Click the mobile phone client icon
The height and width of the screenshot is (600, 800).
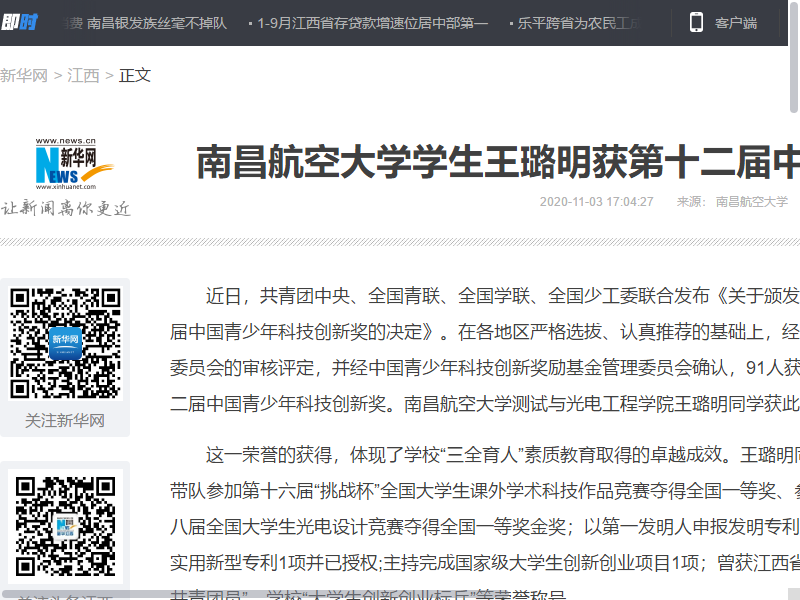tap(696, 22)
